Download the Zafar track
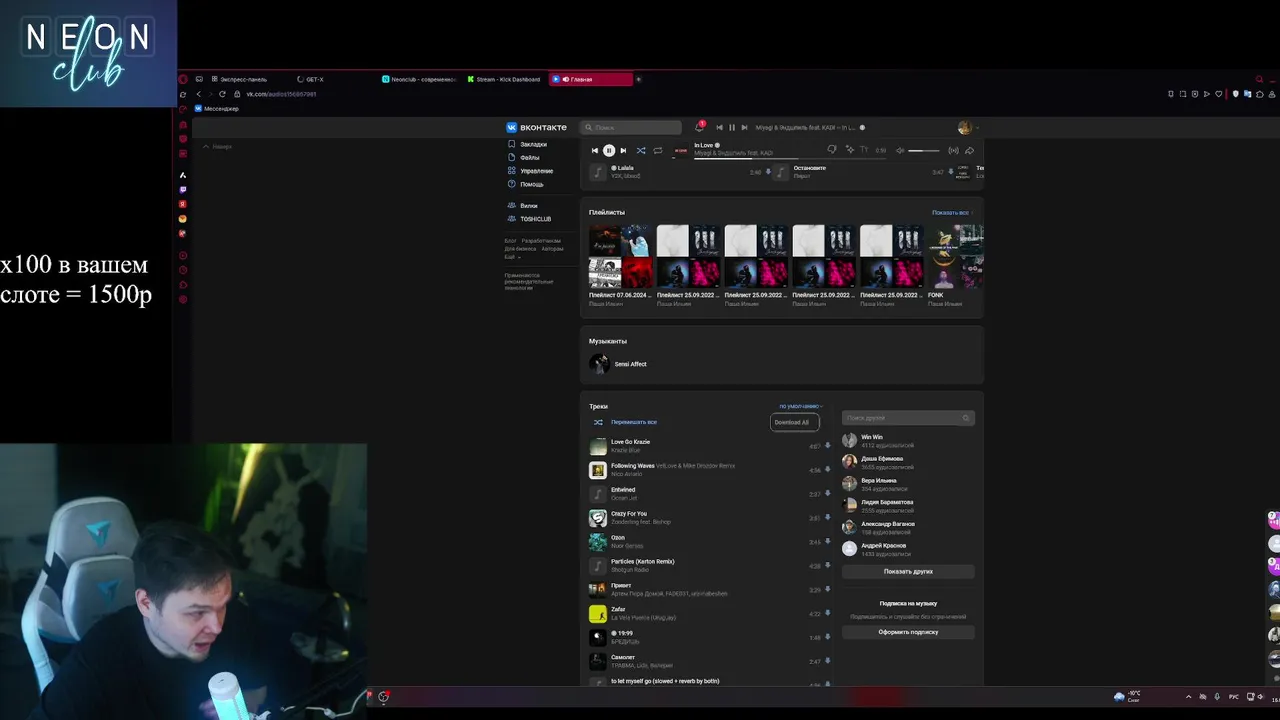Screen dimensions: 1280x720 828,614
